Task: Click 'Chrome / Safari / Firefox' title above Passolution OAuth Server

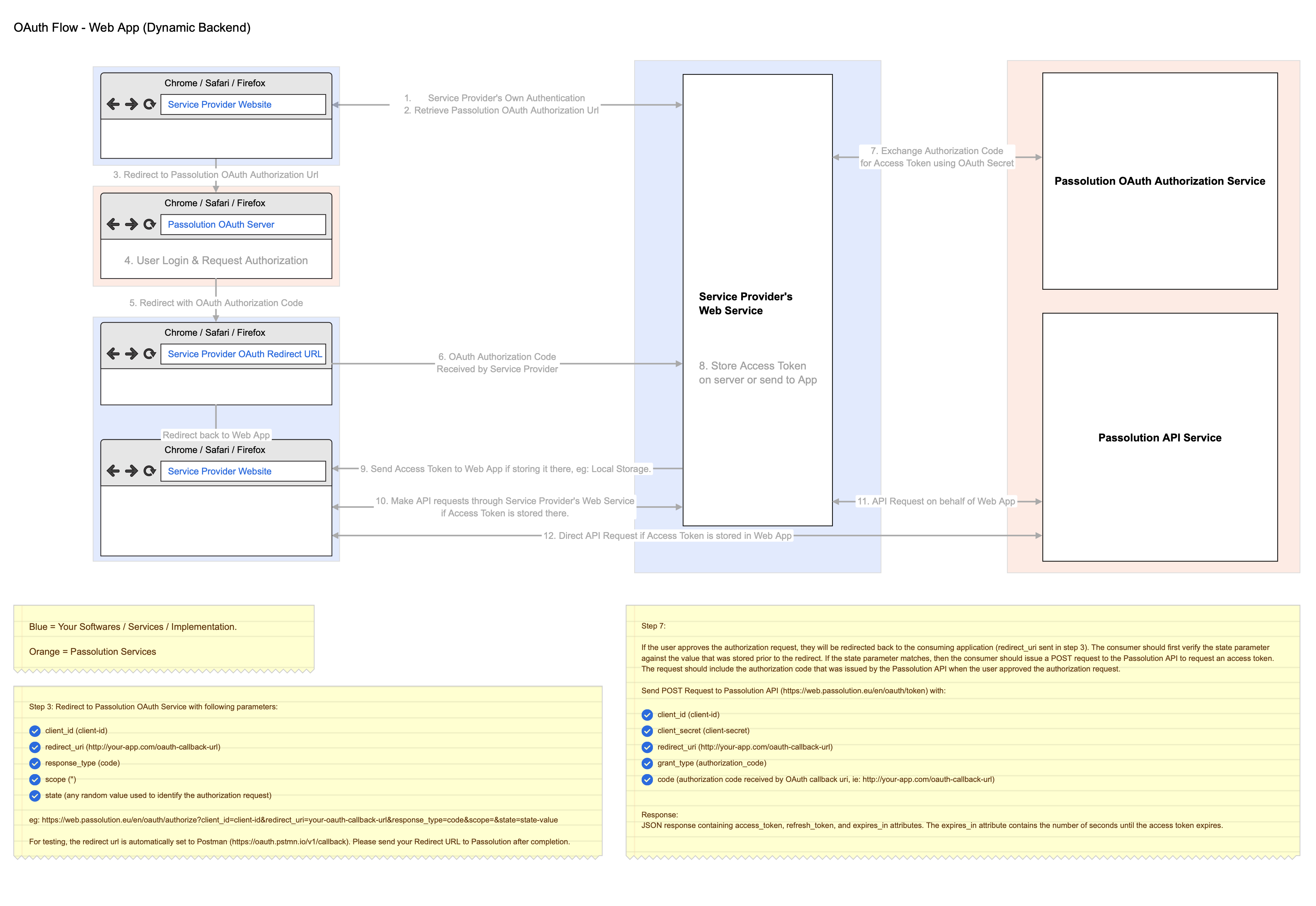Action: (215, 203)
